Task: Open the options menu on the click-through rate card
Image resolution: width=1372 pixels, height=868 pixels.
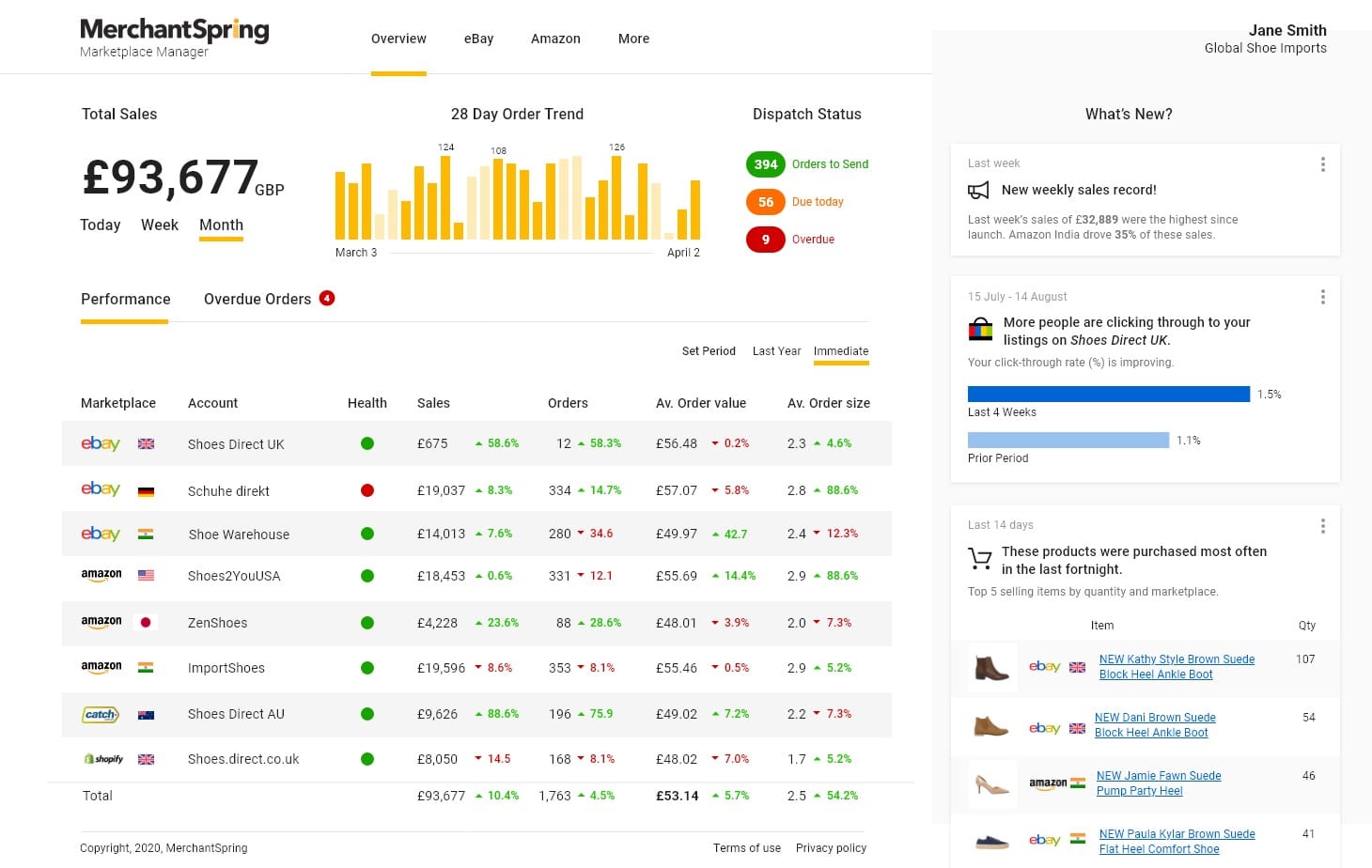Action: point(1323,296)
